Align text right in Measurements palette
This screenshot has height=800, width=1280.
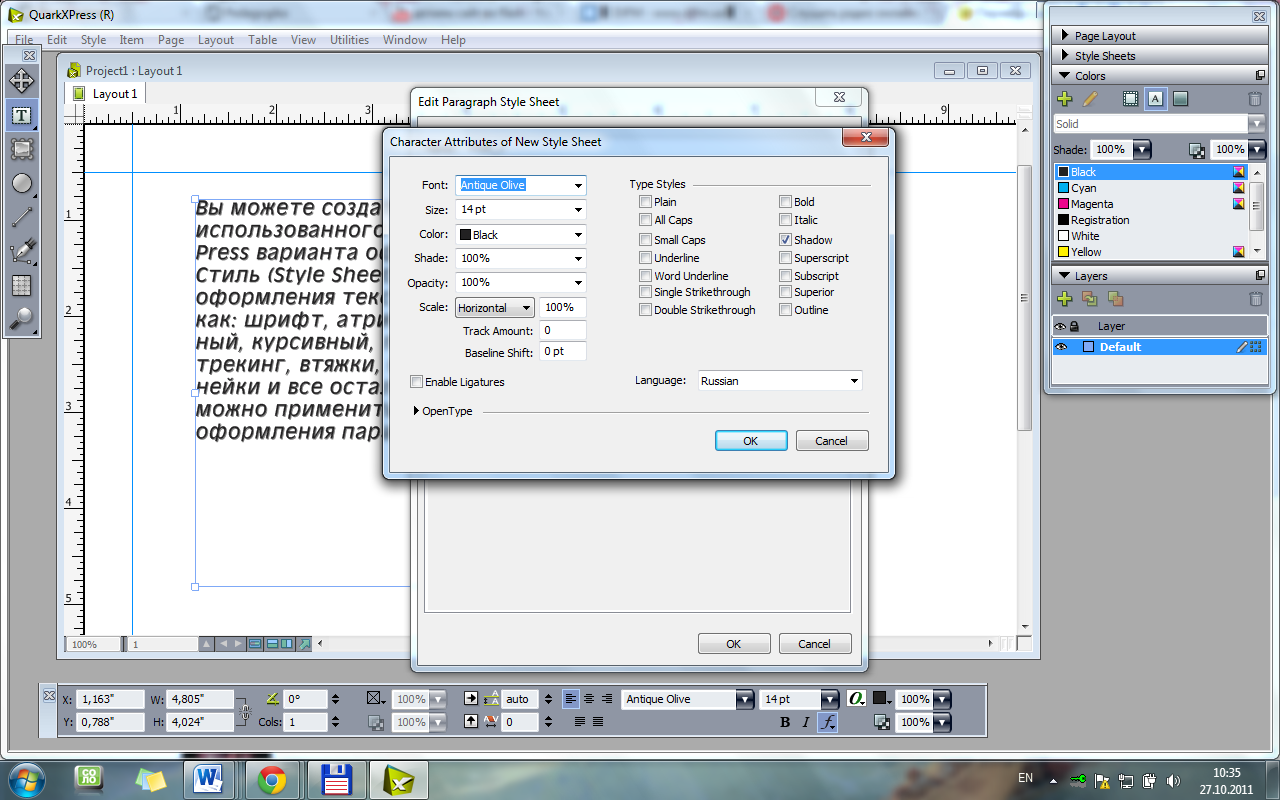click(607, 699)
